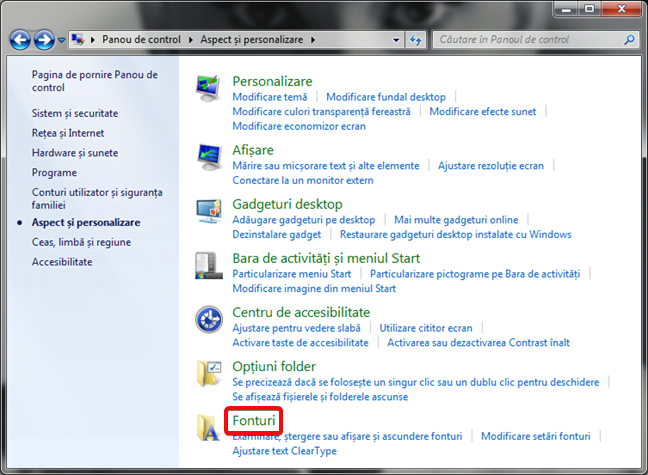
Task: Select Aspect și personalizare in sidebar
Action: pos(86,222)
